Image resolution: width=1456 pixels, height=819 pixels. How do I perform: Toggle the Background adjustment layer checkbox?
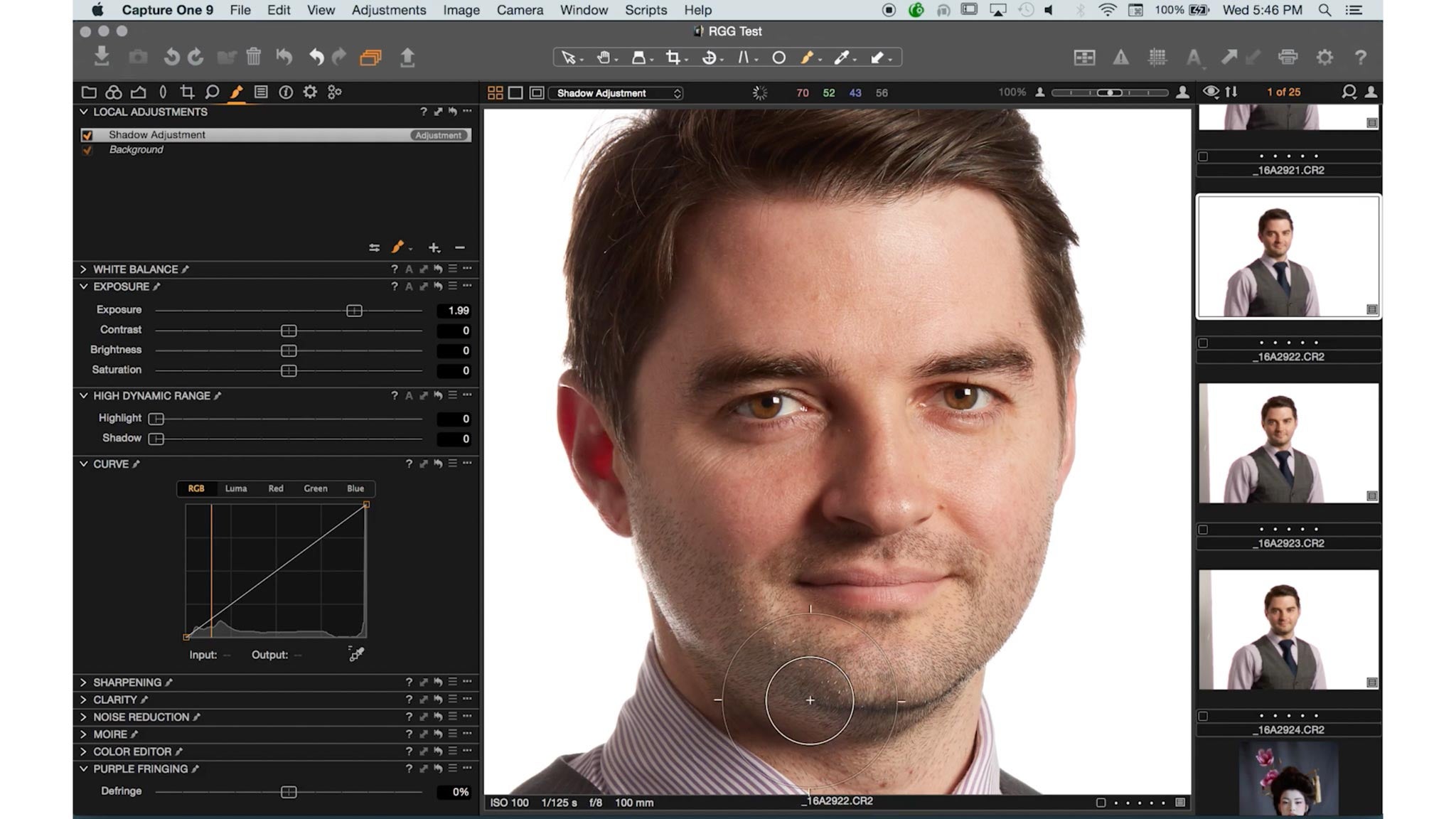(88, 150)
